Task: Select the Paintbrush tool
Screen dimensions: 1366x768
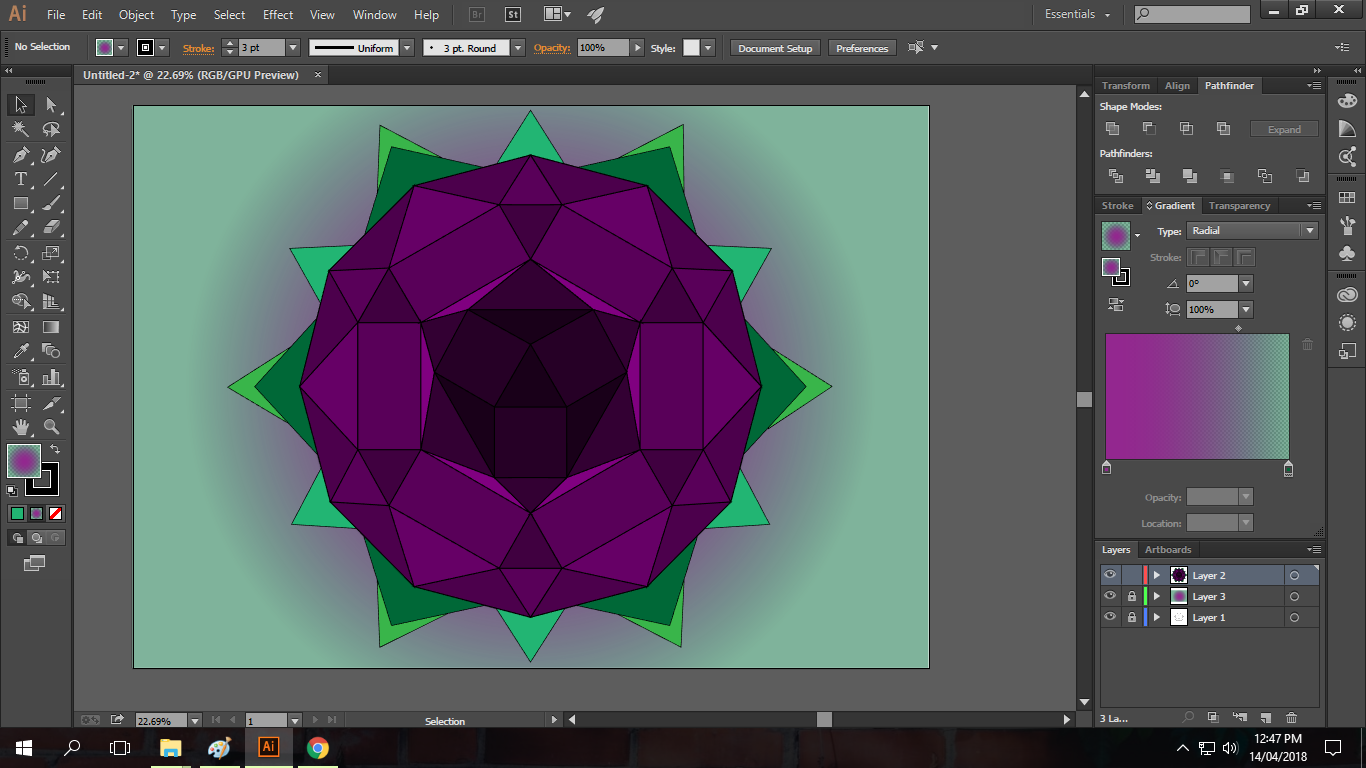Action: (51, 203)
